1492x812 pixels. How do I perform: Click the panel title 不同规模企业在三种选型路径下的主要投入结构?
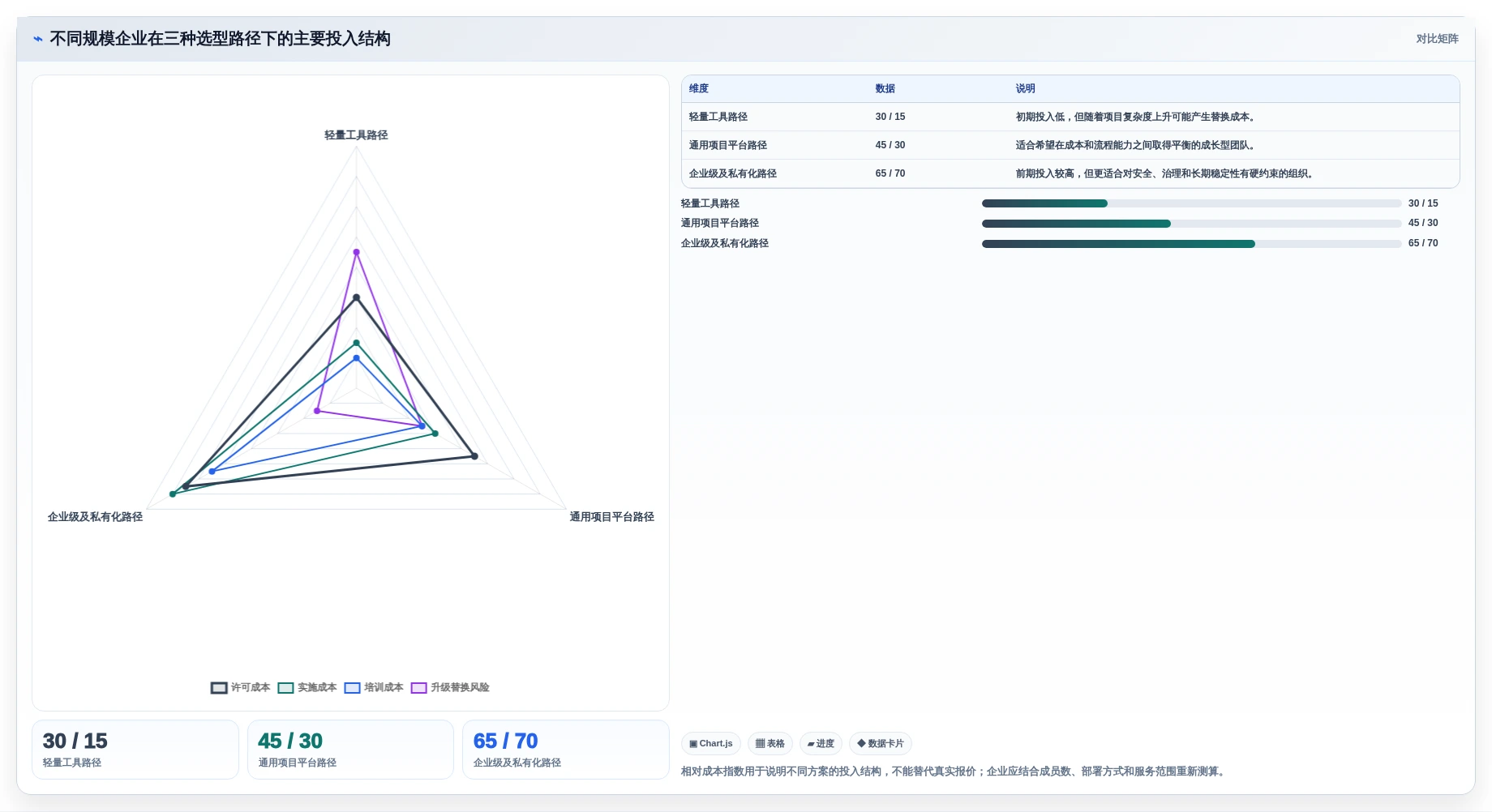220,39
